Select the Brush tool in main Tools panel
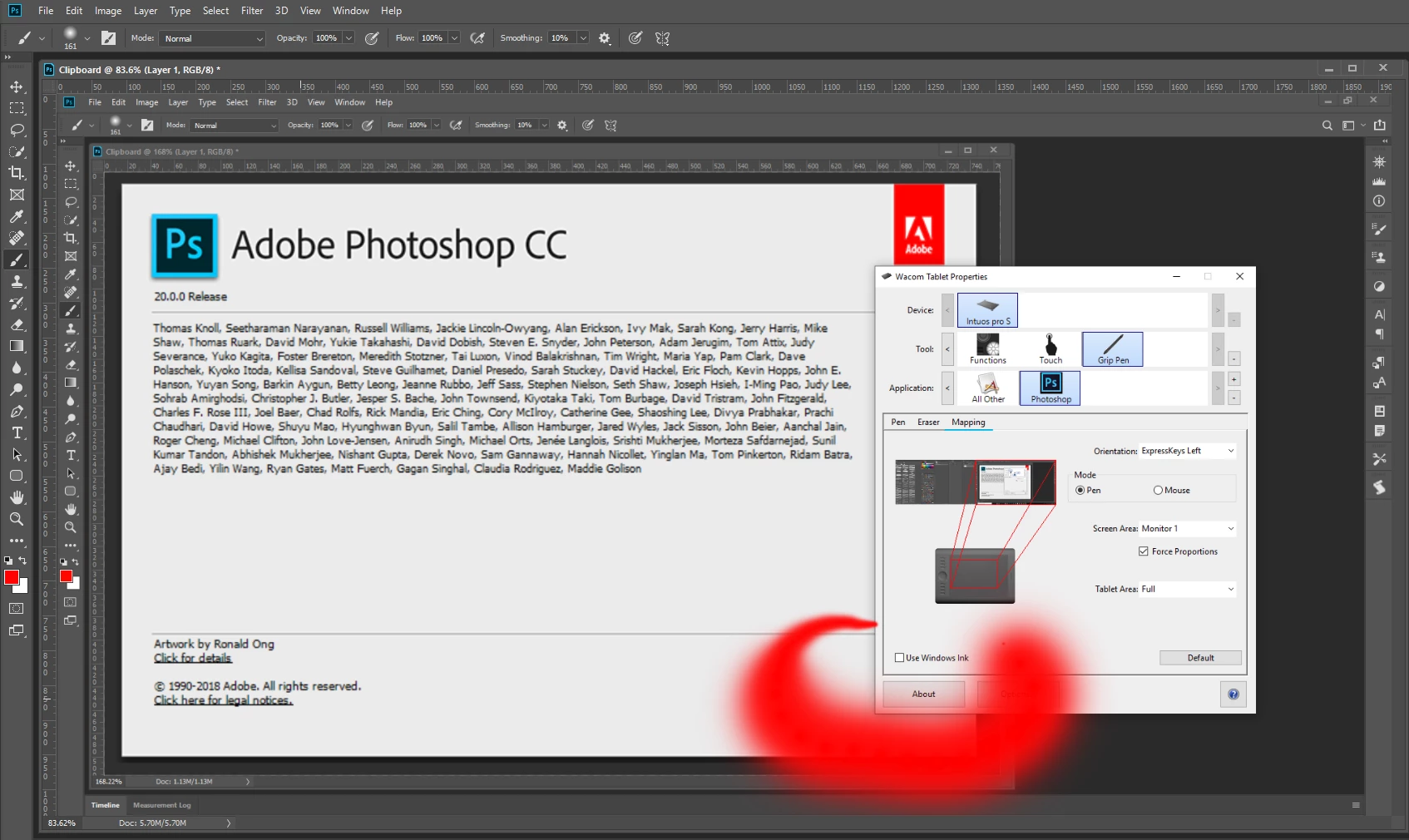This screenshot has height=840, width=1409. [17, 259]
